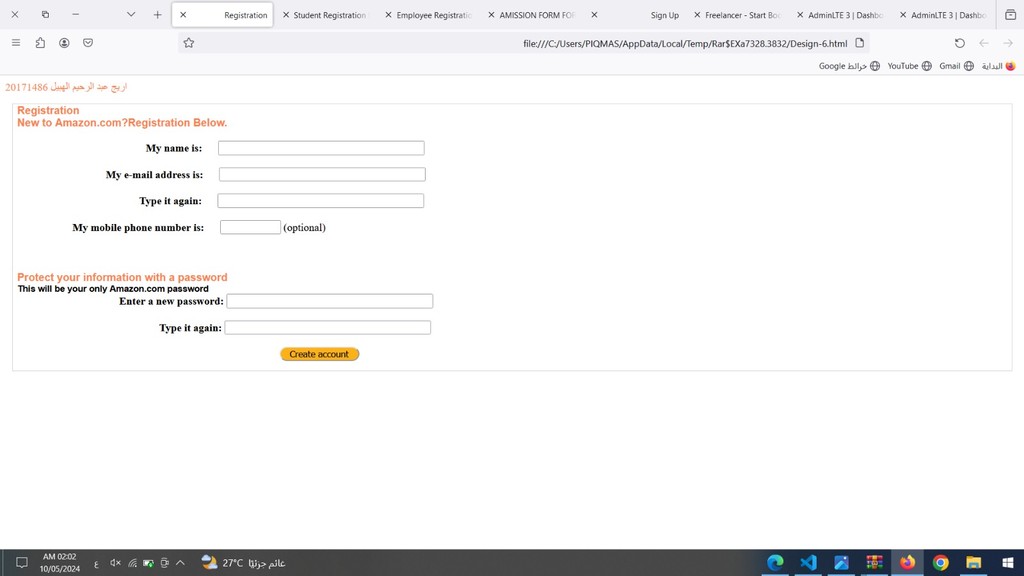The height and width of the screenshot is (576, 1024).
Task: Switch to the Freelancer tab
Action: tap(742, 15)
